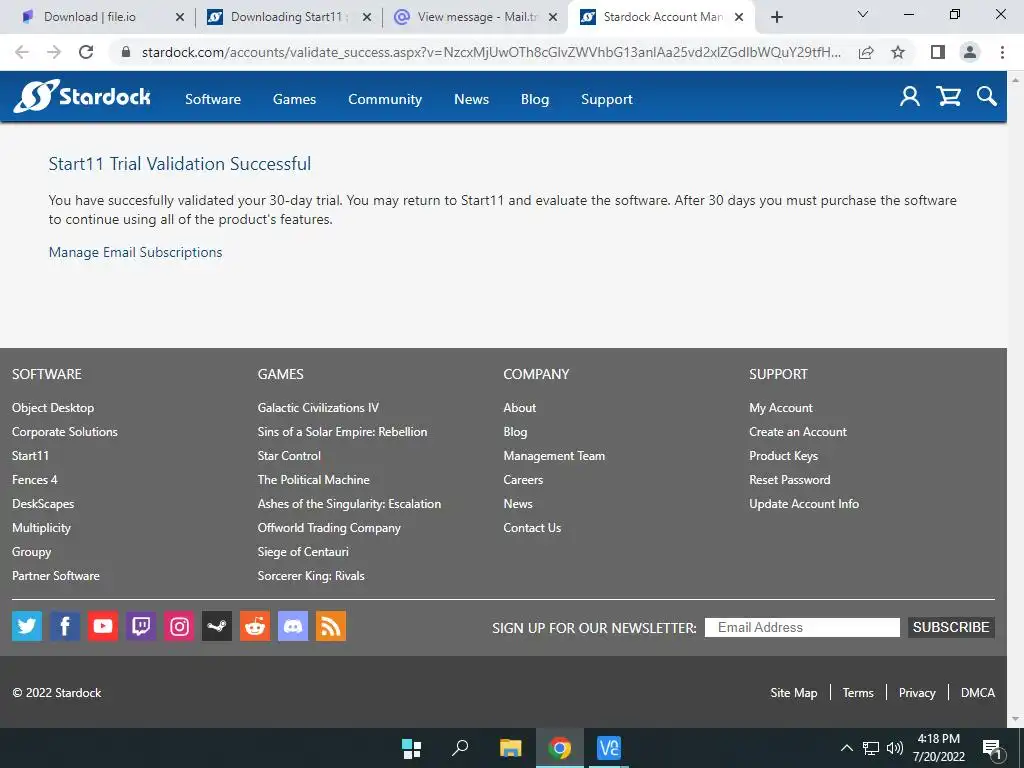Bookmark this page with the star icon

[898, 52]
